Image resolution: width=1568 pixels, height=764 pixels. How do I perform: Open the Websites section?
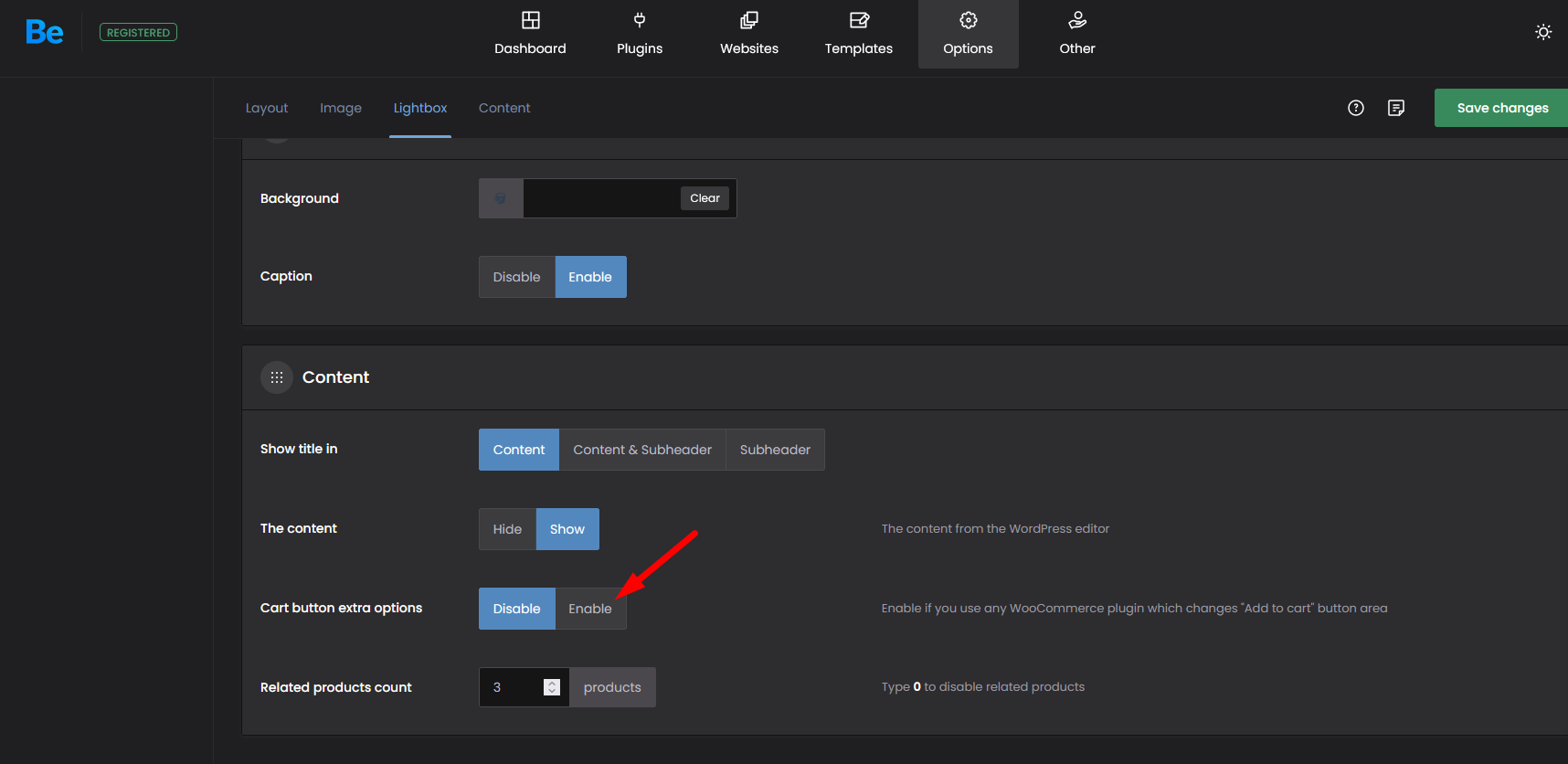[x=749, y=34]
